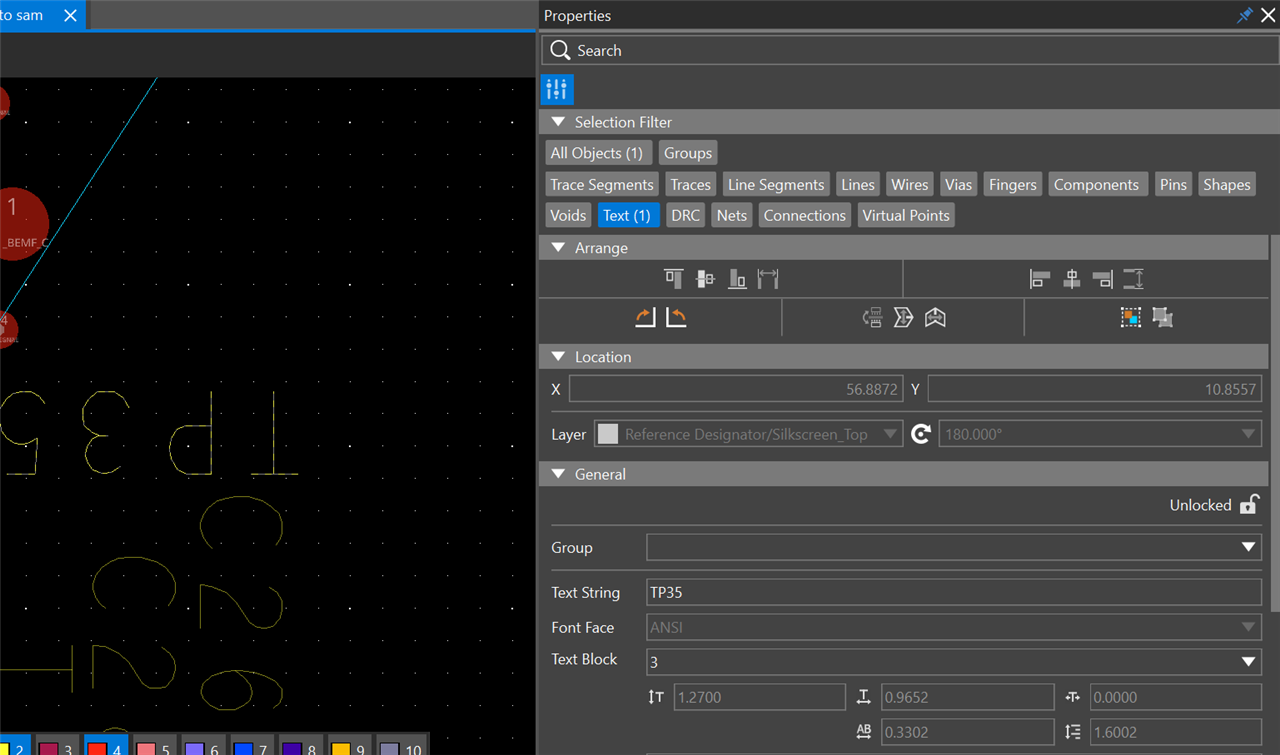This screenshot has width=1280, height=755.
Task: Click the Align Center horizontally icon
Action: [x=1071, y=279]
